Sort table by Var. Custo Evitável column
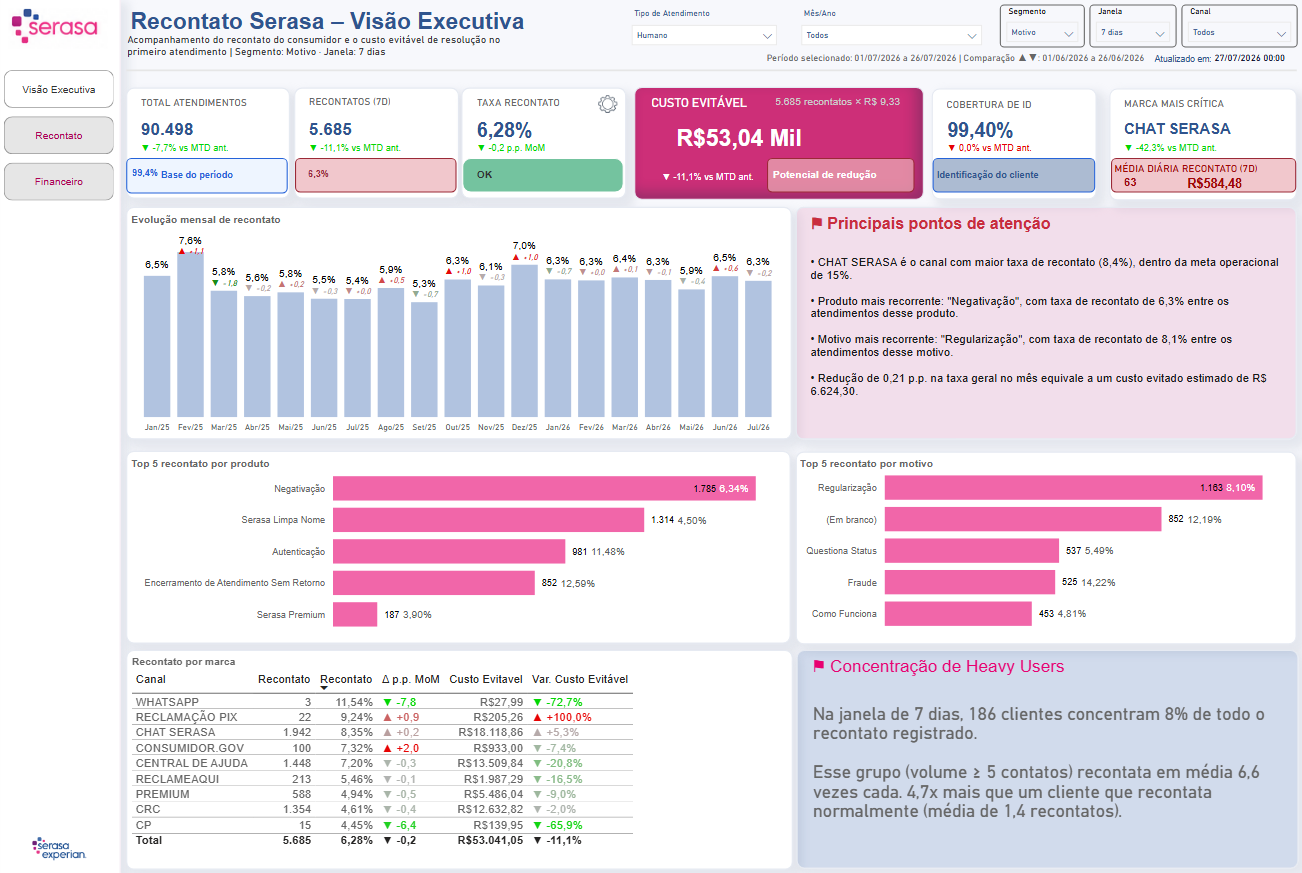The image size is (1302, 873). tap(580, 679)
